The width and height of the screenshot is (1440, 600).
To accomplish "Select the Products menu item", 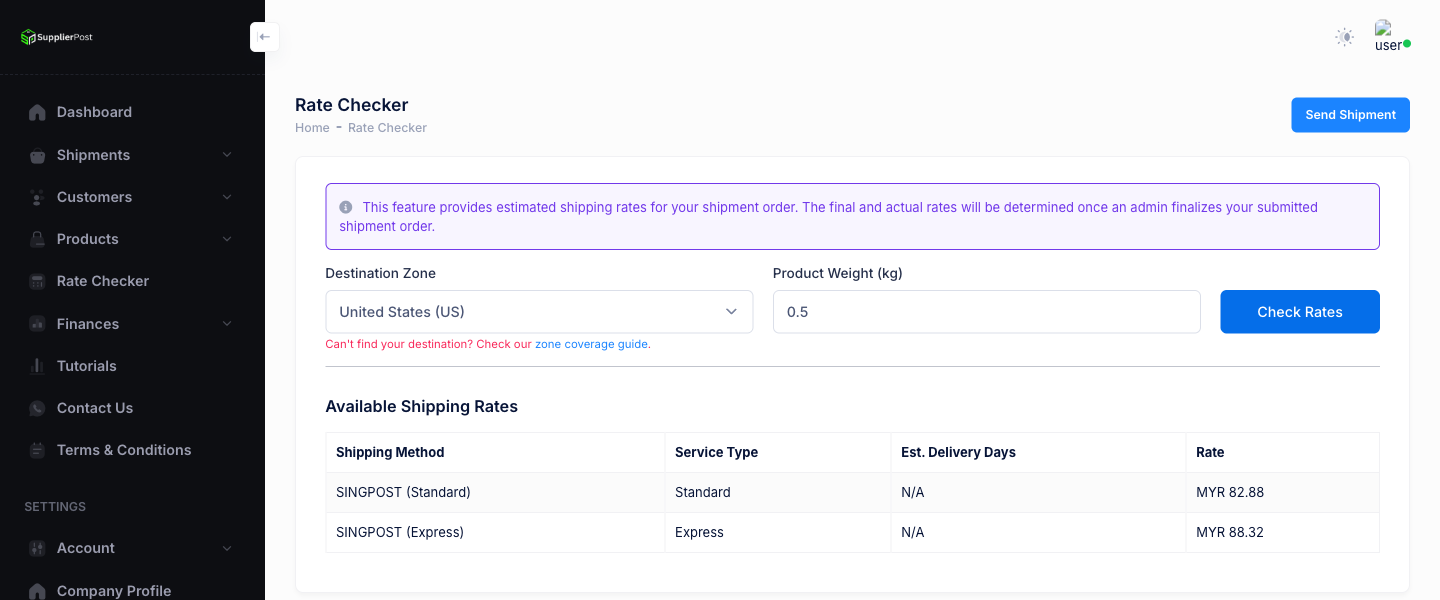I will pos(87,239).
